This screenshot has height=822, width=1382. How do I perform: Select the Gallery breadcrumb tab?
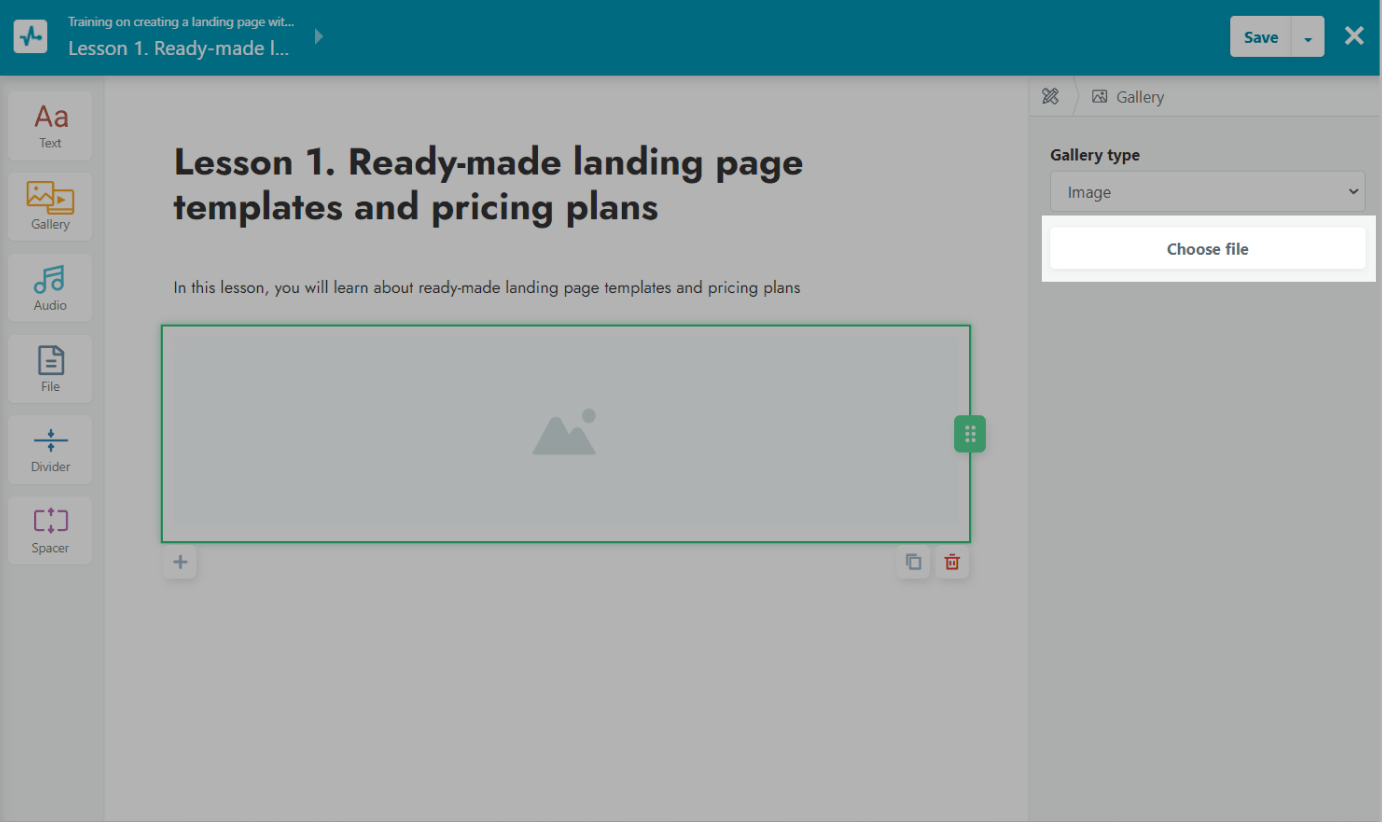tap(1128, 97)
